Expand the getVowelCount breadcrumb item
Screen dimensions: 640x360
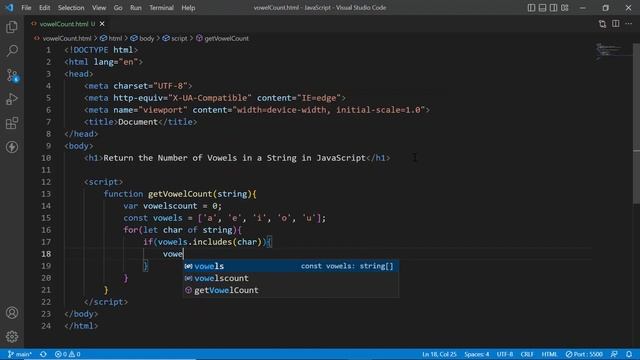[x=222, y=38]
